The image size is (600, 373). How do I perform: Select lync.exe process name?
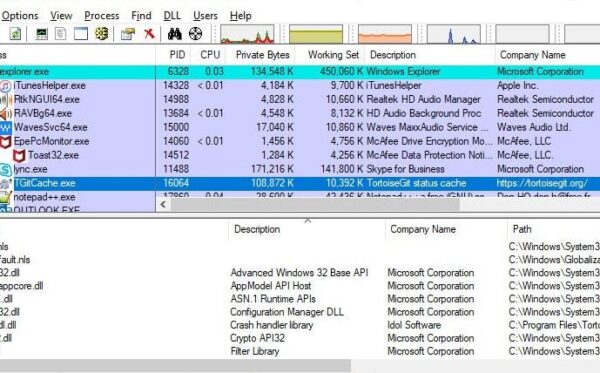[30, 169]
